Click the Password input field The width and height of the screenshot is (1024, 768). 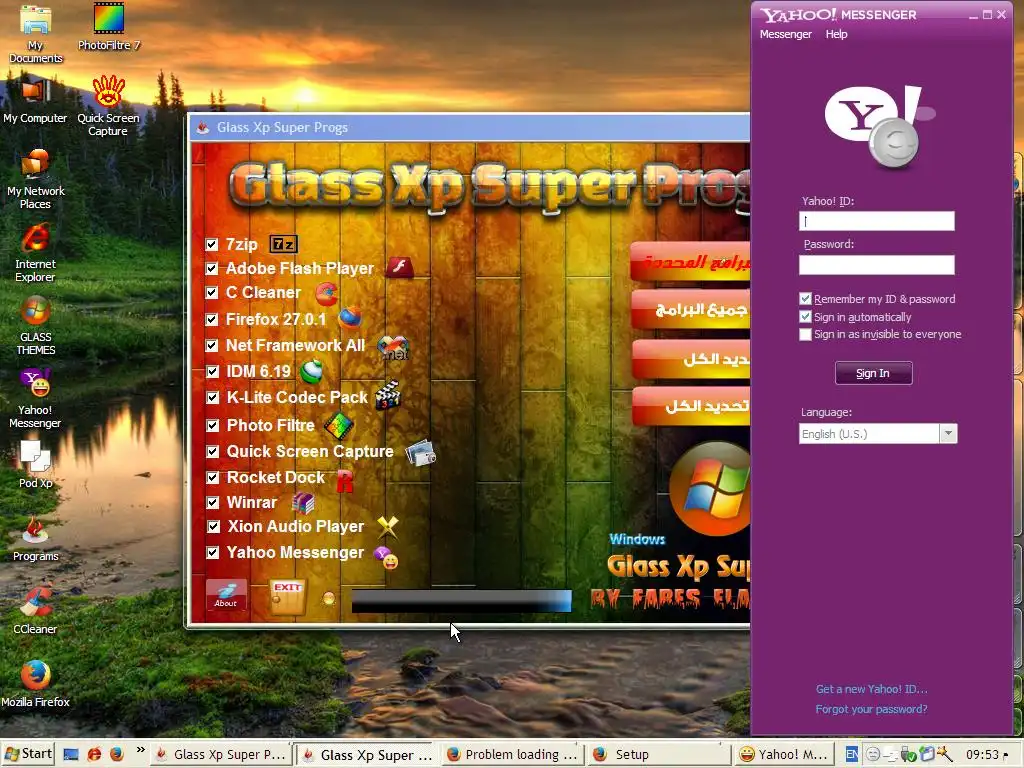876,264
